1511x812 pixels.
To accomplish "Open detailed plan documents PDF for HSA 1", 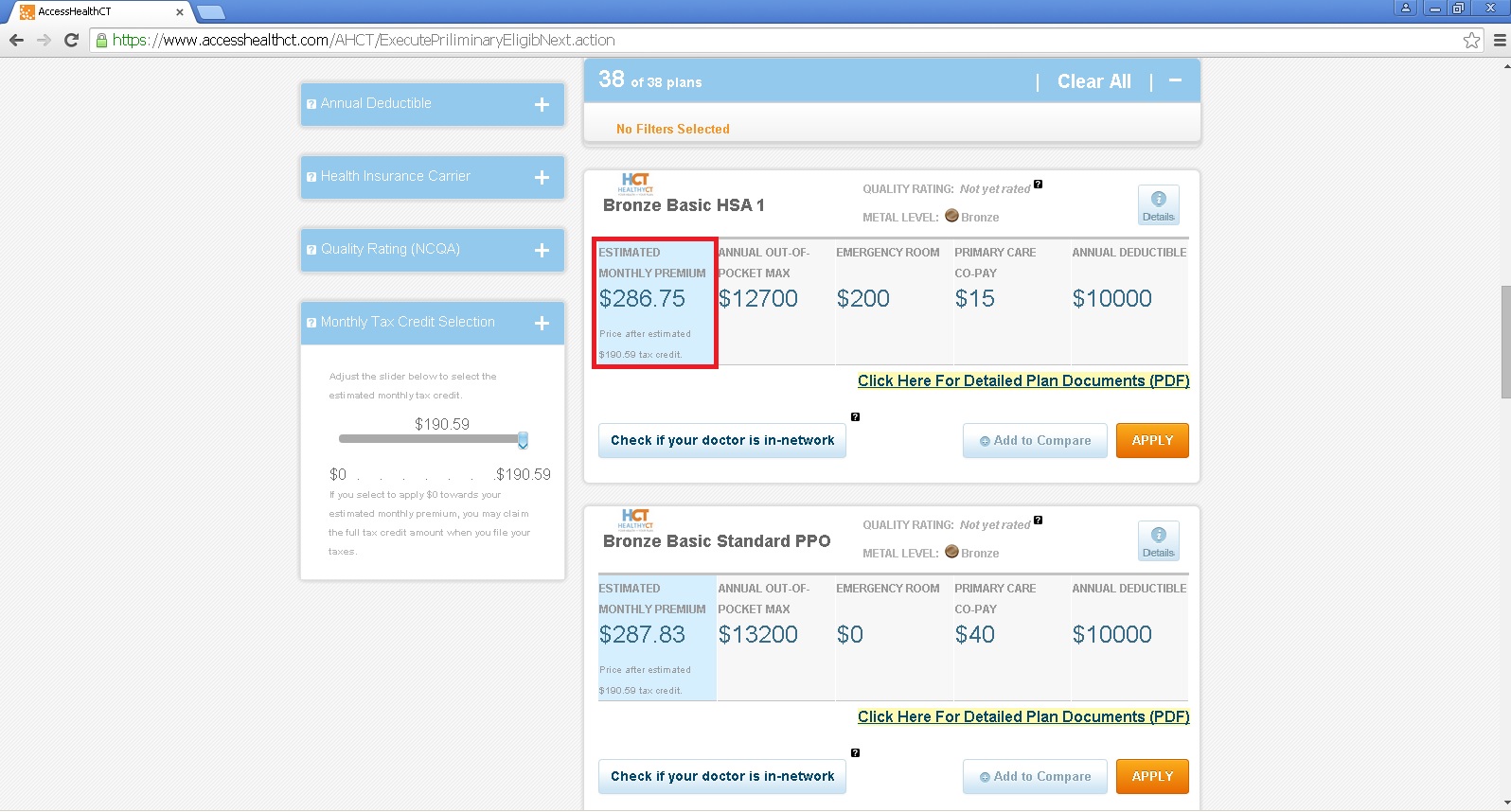I will [x=1022, y=380].
